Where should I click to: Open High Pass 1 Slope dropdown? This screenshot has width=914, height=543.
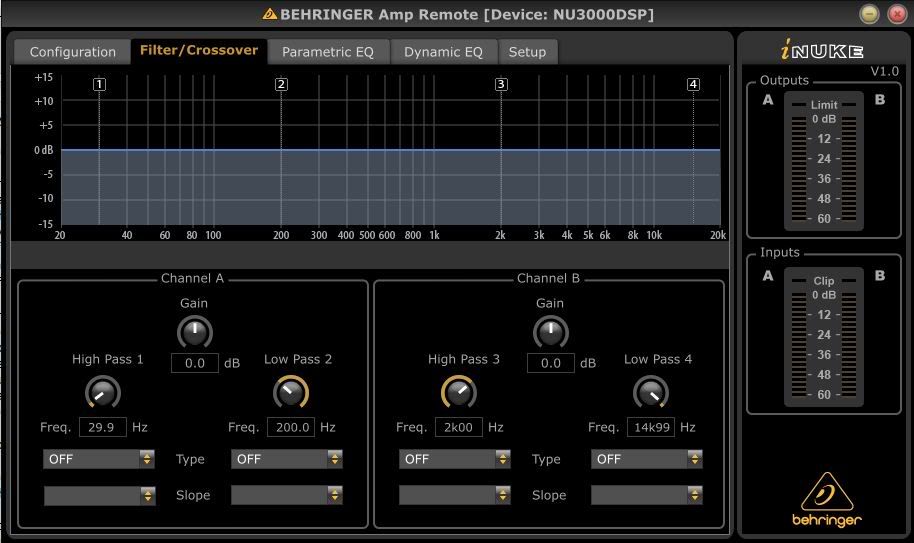[x=100, y=496]
